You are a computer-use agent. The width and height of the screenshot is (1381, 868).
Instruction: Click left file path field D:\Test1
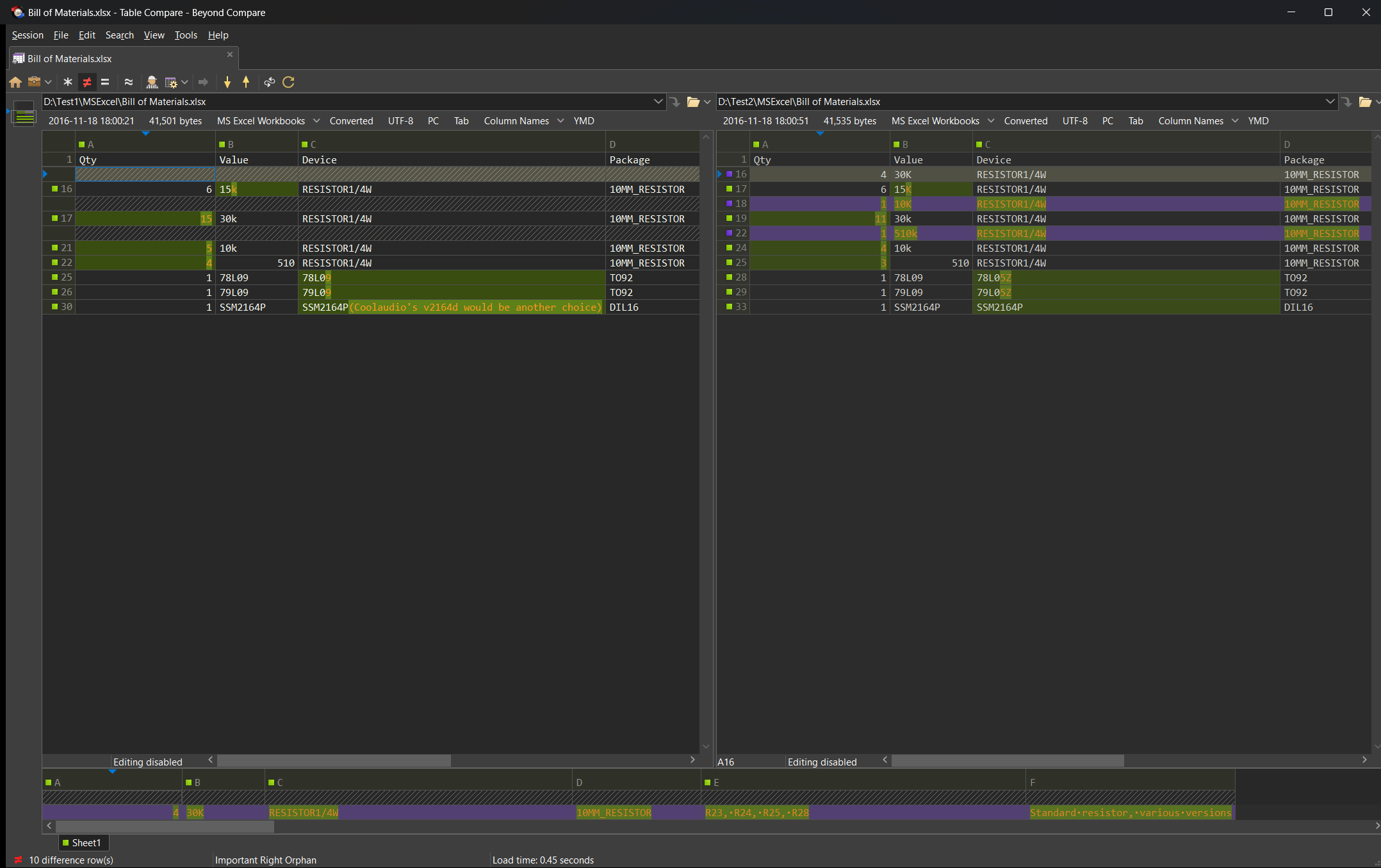point(346,102)
